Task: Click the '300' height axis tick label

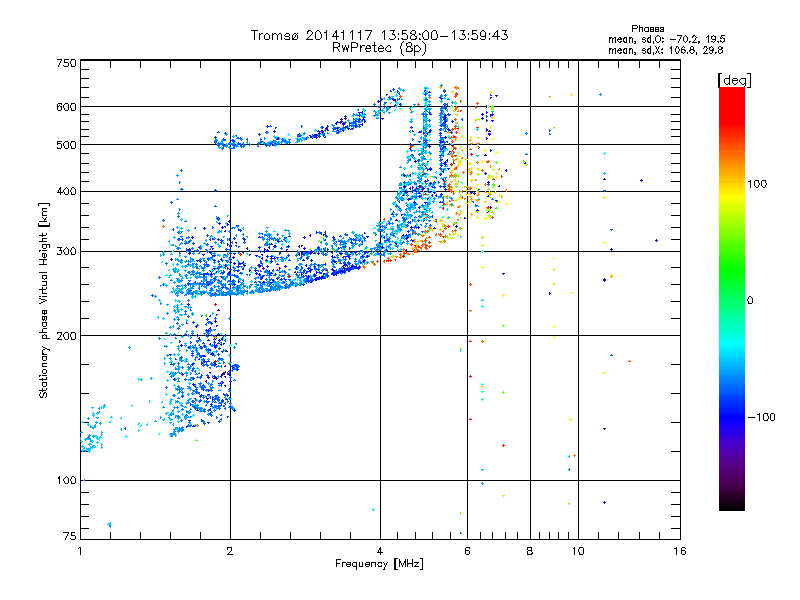Action: pyautogui.click(x=67, y=252)
